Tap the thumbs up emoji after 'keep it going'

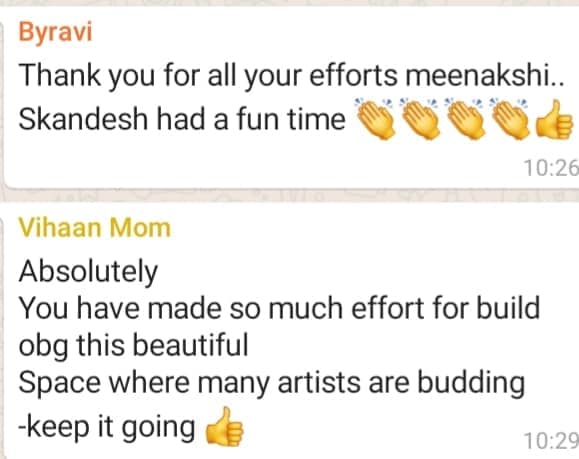[x=224, y=427]
